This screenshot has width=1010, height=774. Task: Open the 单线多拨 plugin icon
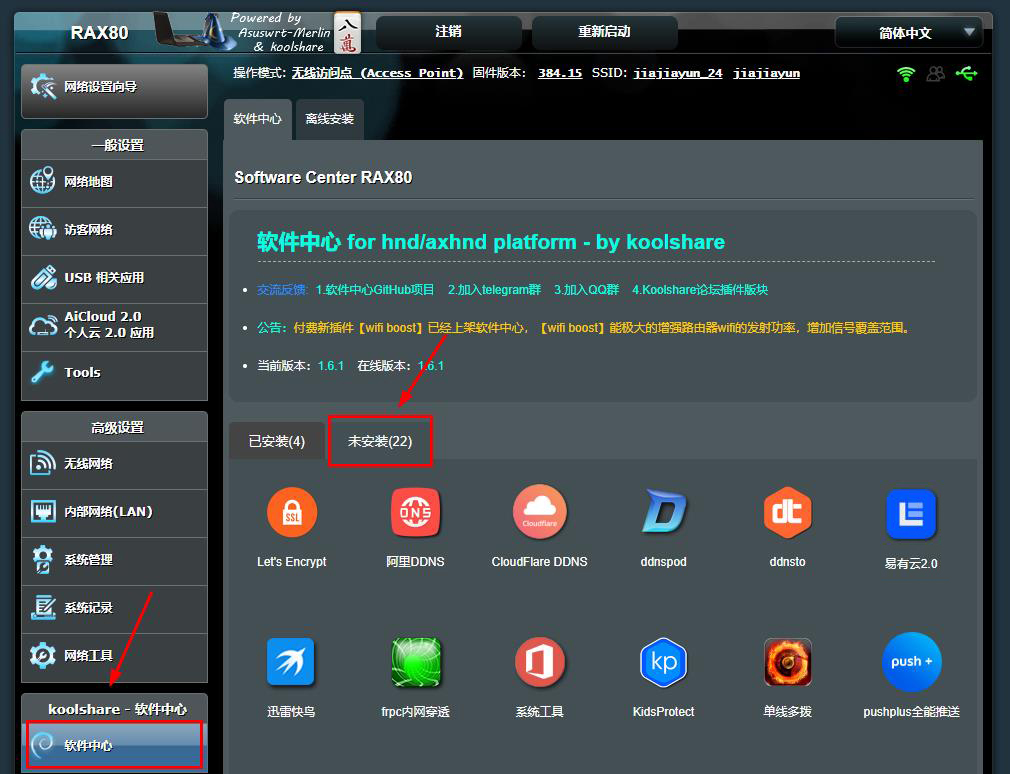[x=787, y=662]
